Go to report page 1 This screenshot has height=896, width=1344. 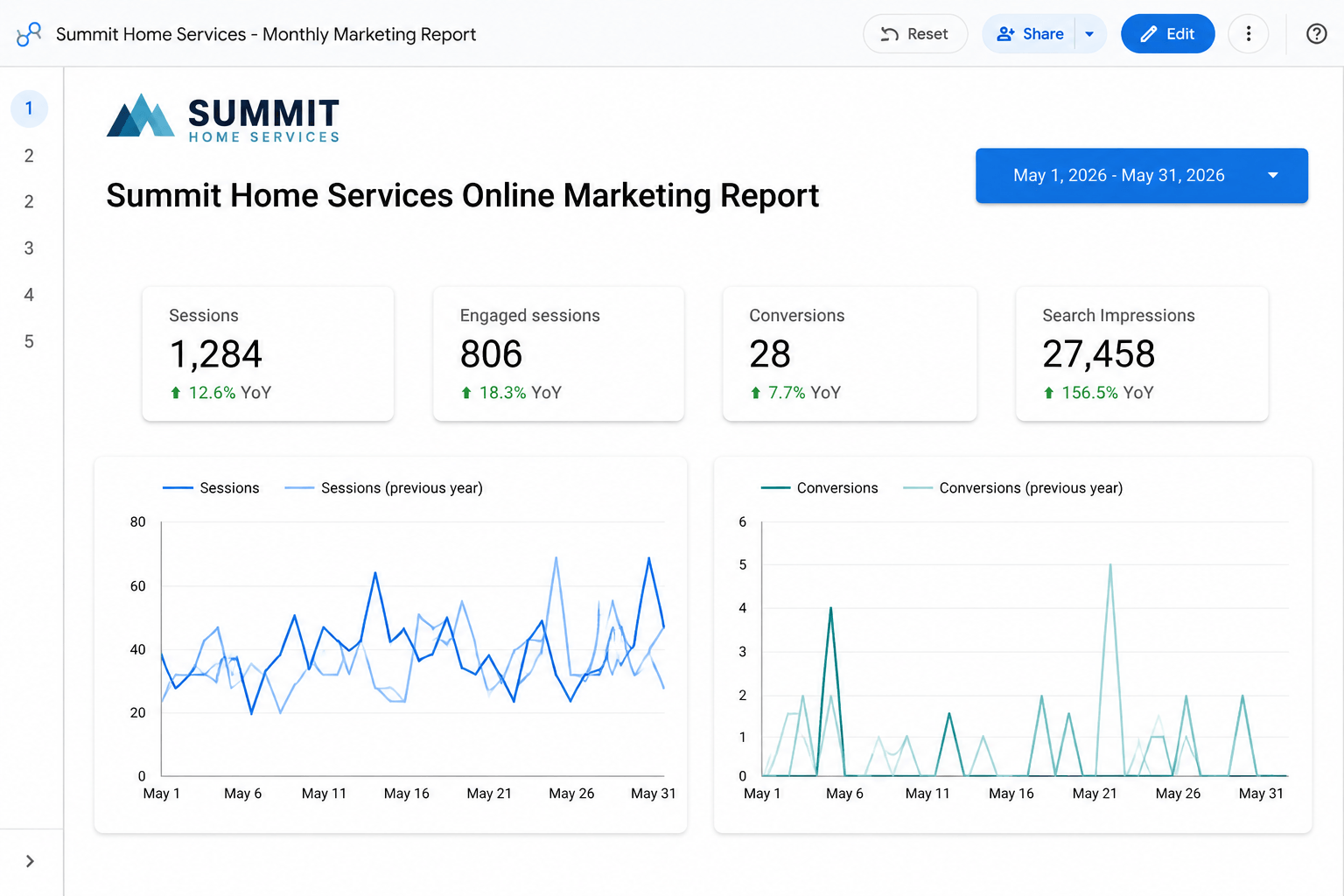click(29, 108)
